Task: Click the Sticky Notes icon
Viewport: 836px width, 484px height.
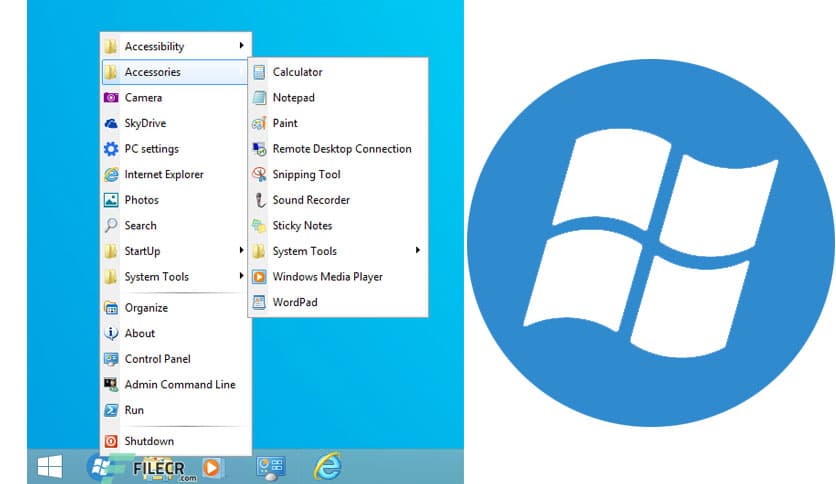Action: [259, 226]
